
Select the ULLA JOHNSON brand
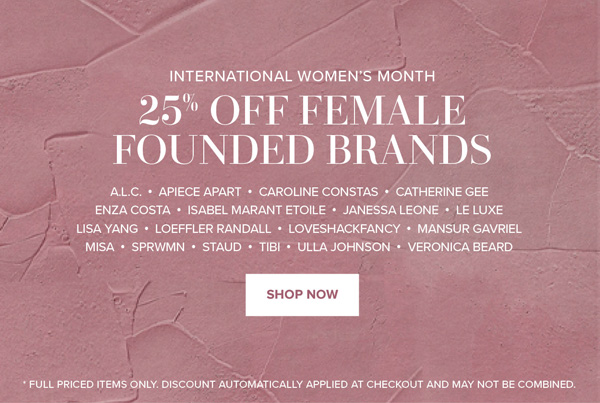[x=343, y=247]
